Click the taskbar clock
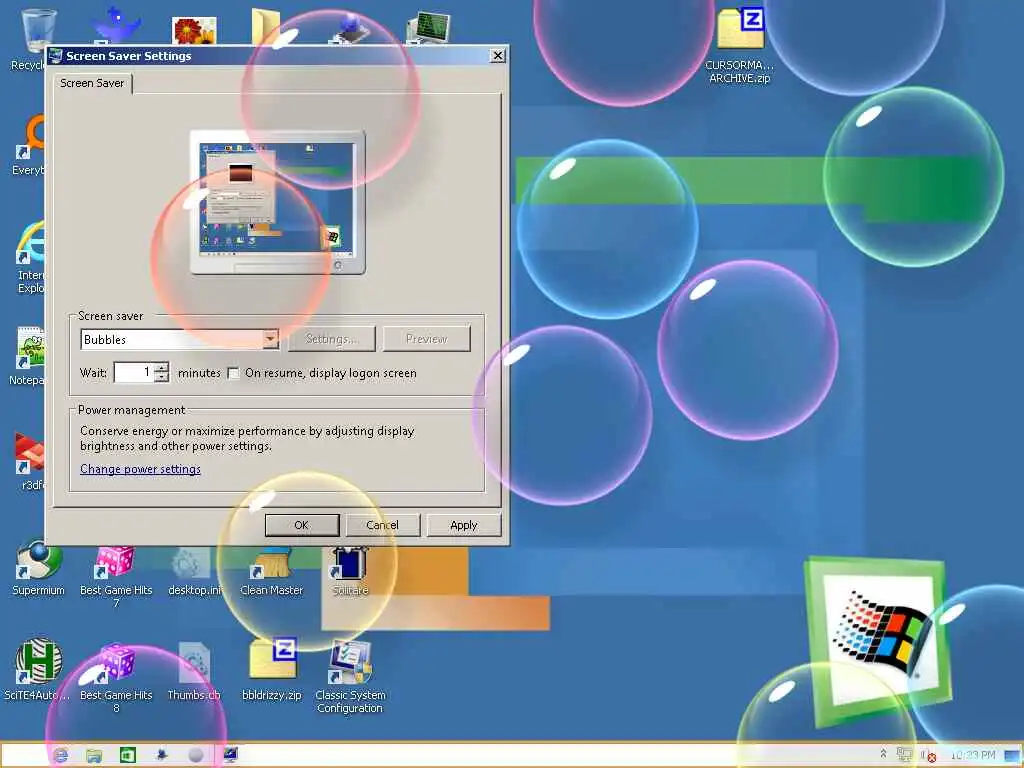 (x=973, y=755)
